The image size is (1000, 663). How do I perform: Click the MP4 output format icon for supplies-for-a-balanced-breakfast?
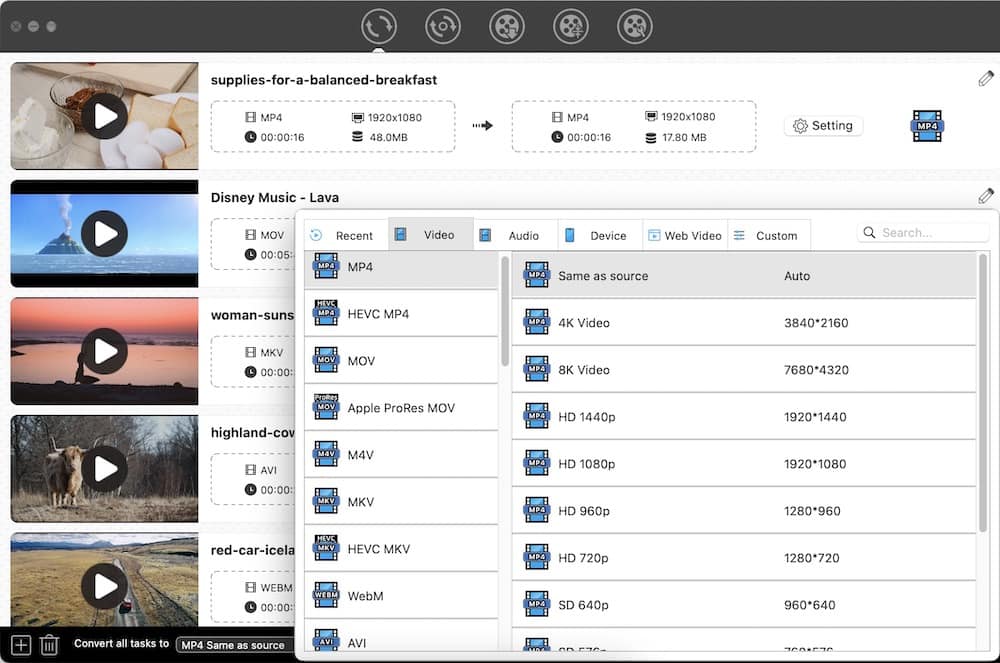point(926,126)
